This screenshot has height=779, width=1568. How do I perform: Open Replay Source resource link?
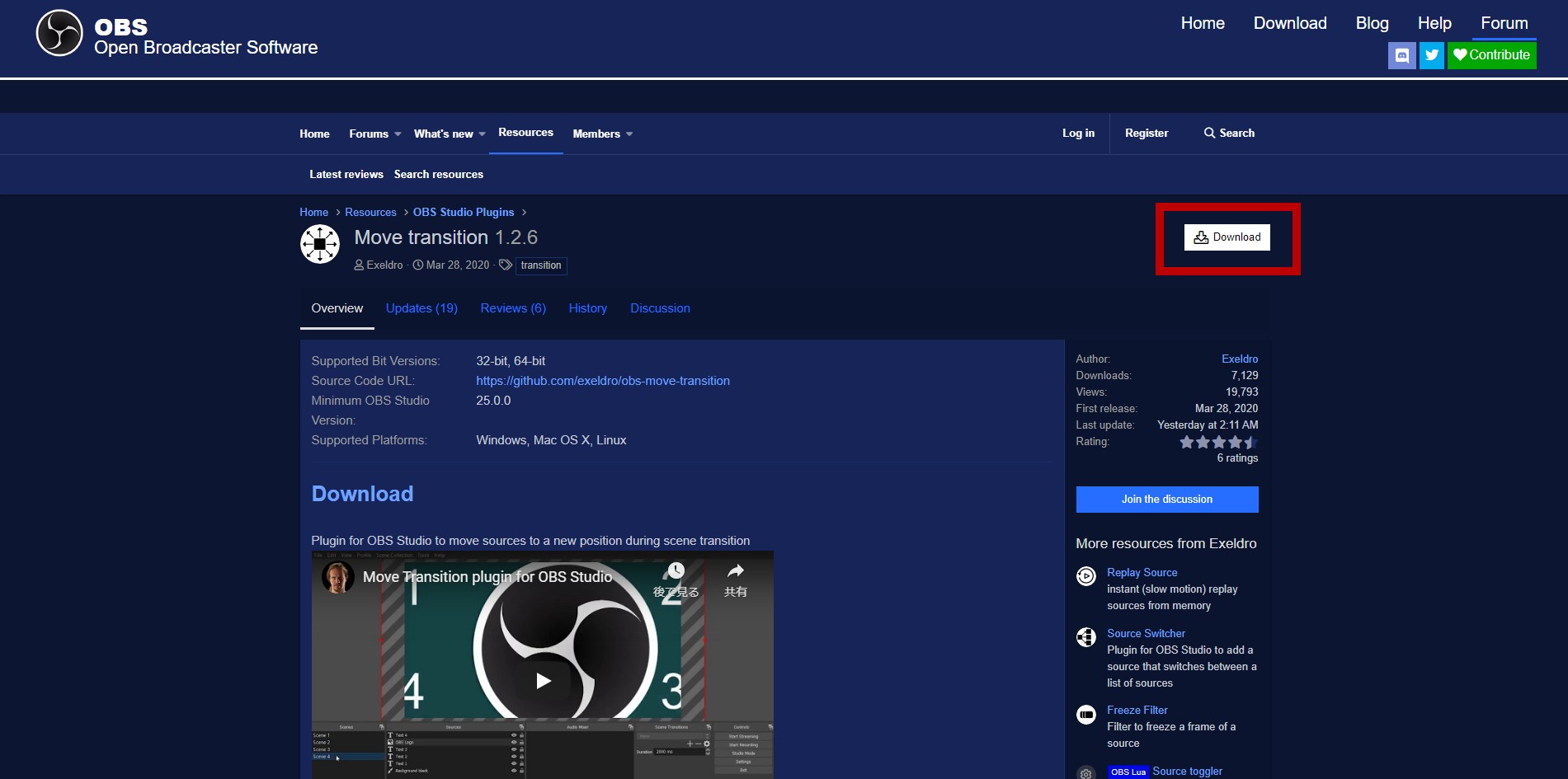pos(1142,572)
